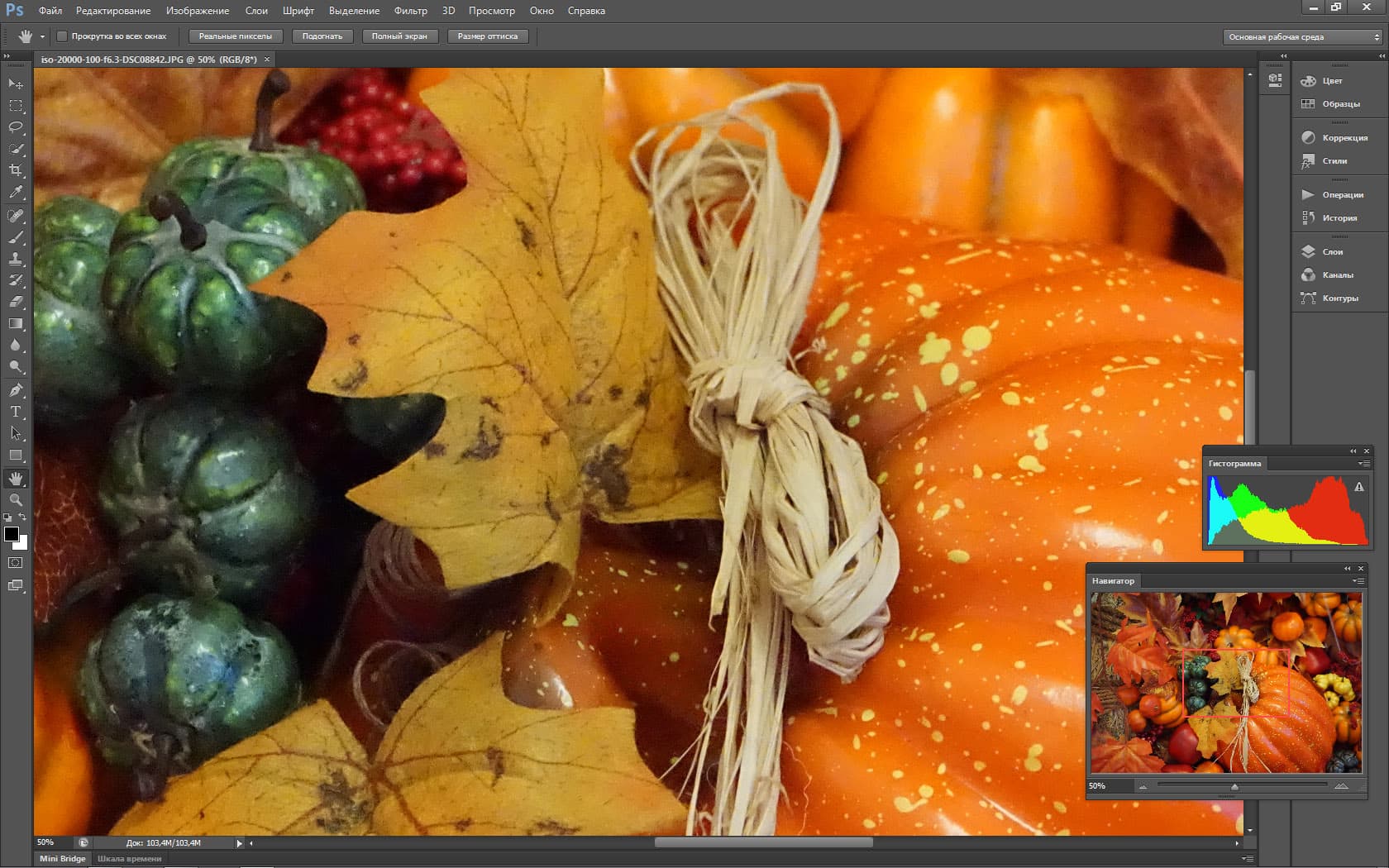Enable Прокрутка во всех окнах checkbox
Viewport: 1389px width, 868px height.
(62, 36)
